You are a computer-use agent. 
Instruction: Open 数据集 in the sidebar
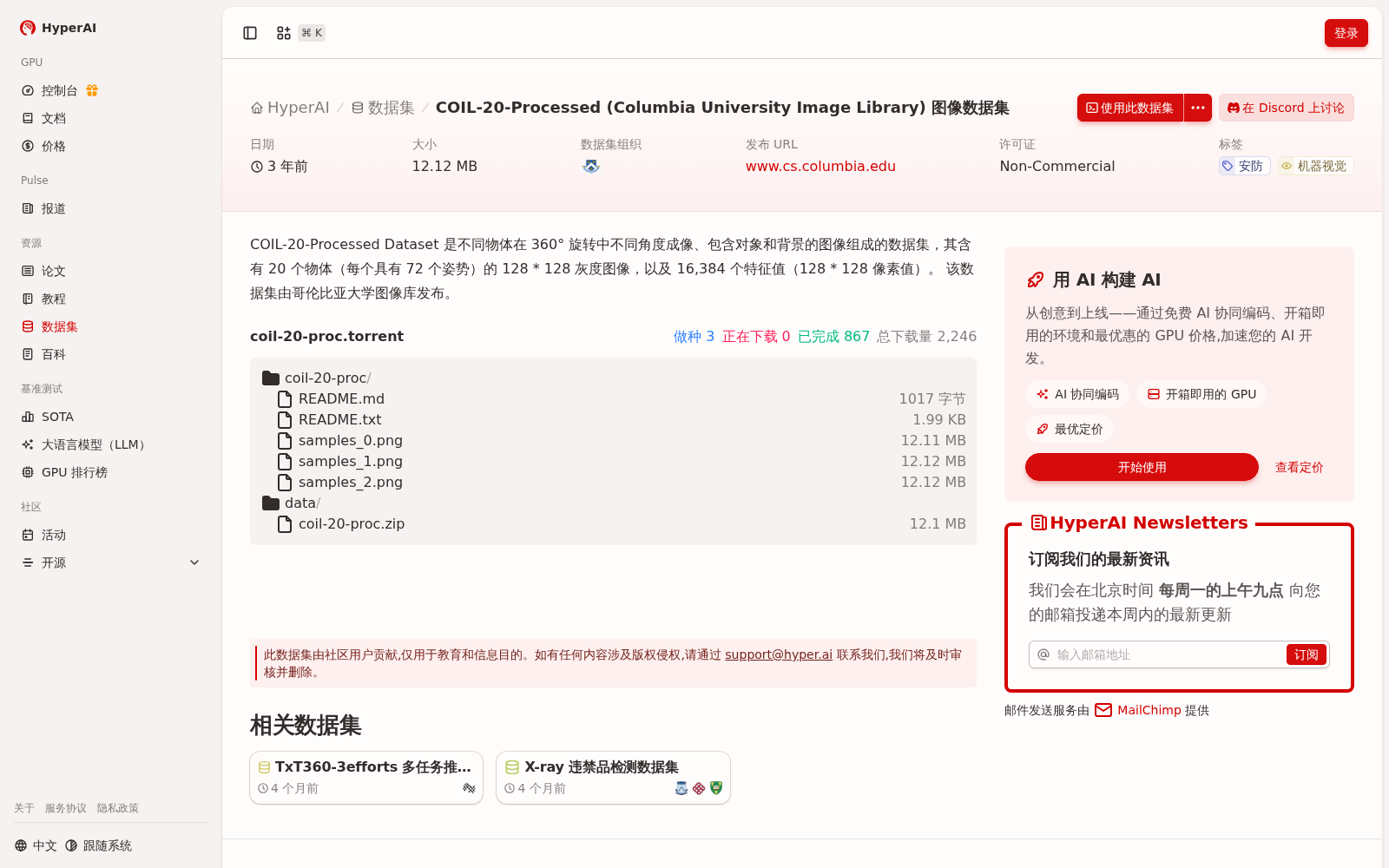[111, 326]
